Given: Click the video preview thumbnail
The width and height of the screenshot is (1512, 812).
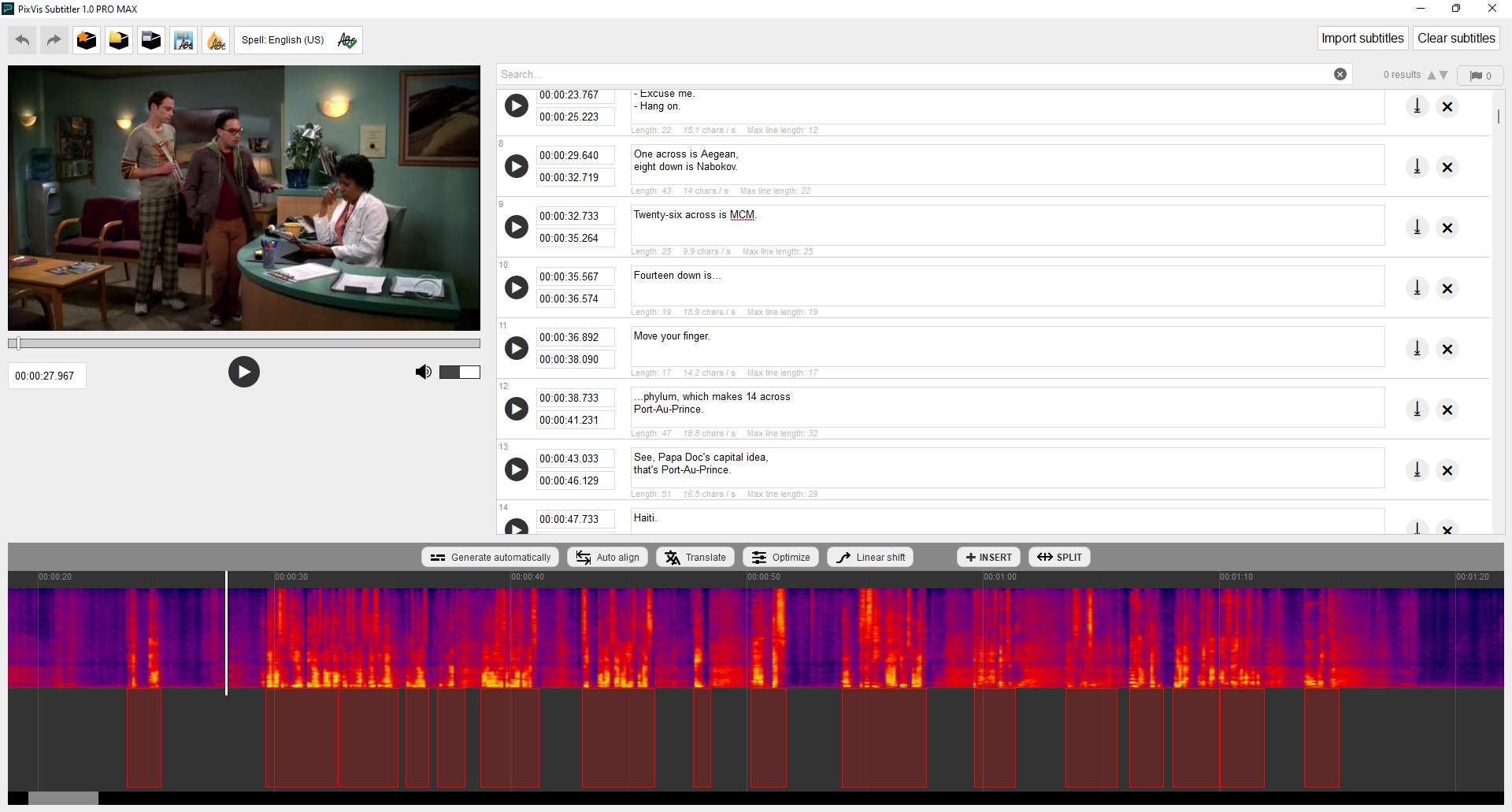Looking at the screenshot, I should 244,198.
